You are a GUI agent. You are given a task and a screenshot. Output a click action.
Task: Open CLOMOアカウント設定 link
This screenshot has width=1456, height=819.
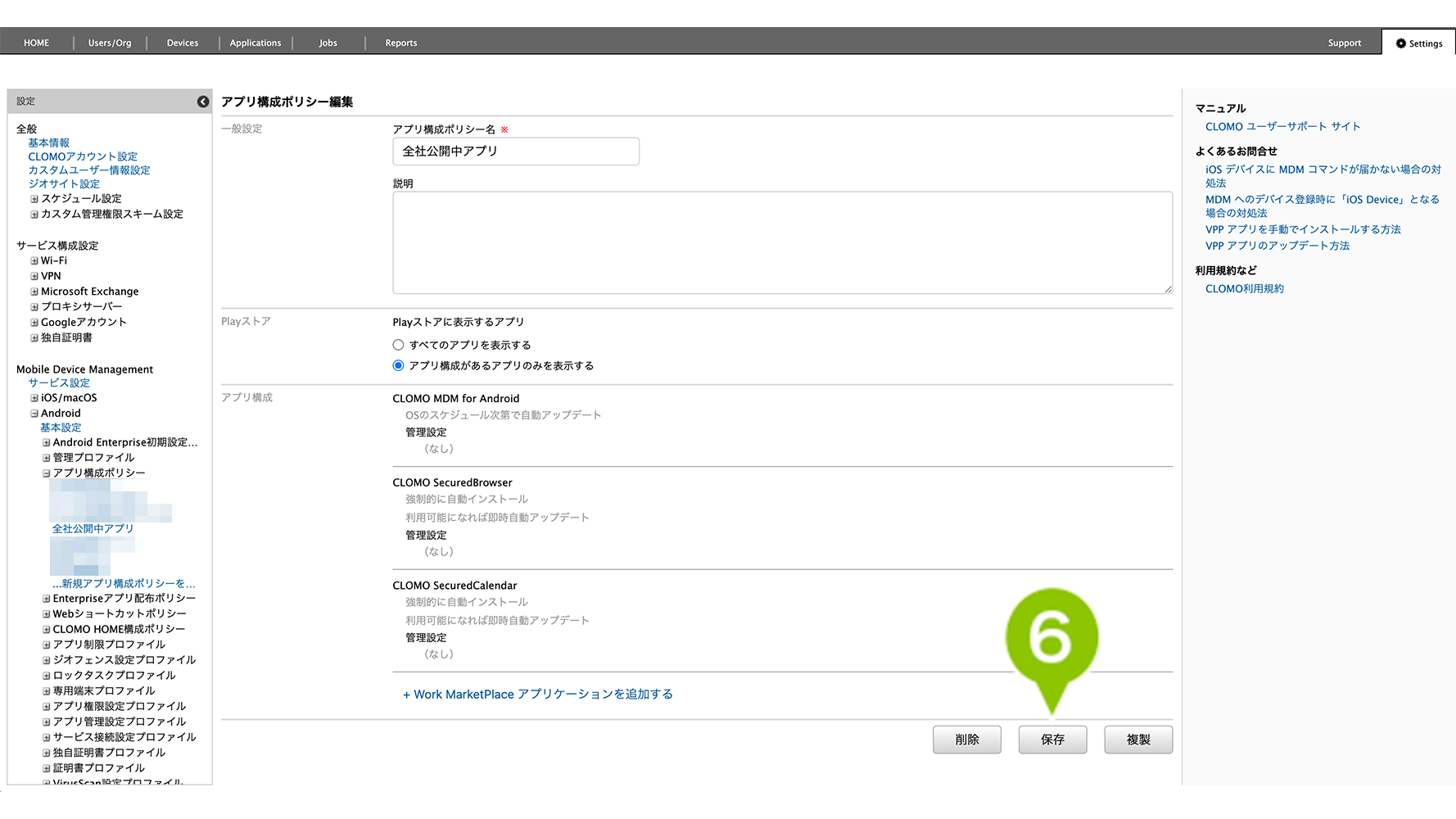[x=83, y=156]
